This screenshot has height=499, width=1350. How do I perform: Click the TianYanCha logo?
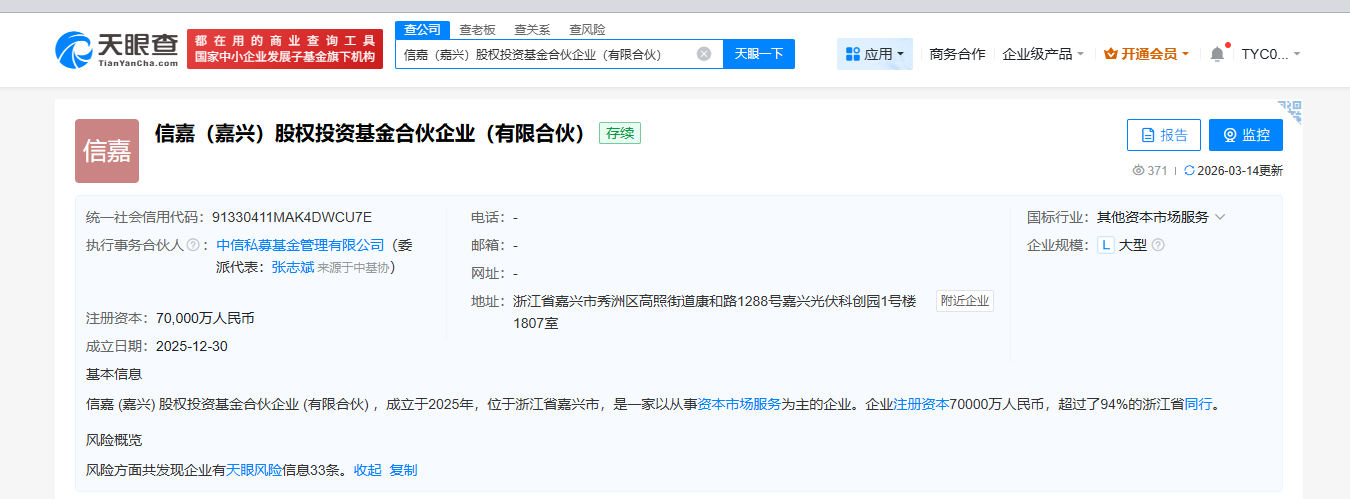117,49
